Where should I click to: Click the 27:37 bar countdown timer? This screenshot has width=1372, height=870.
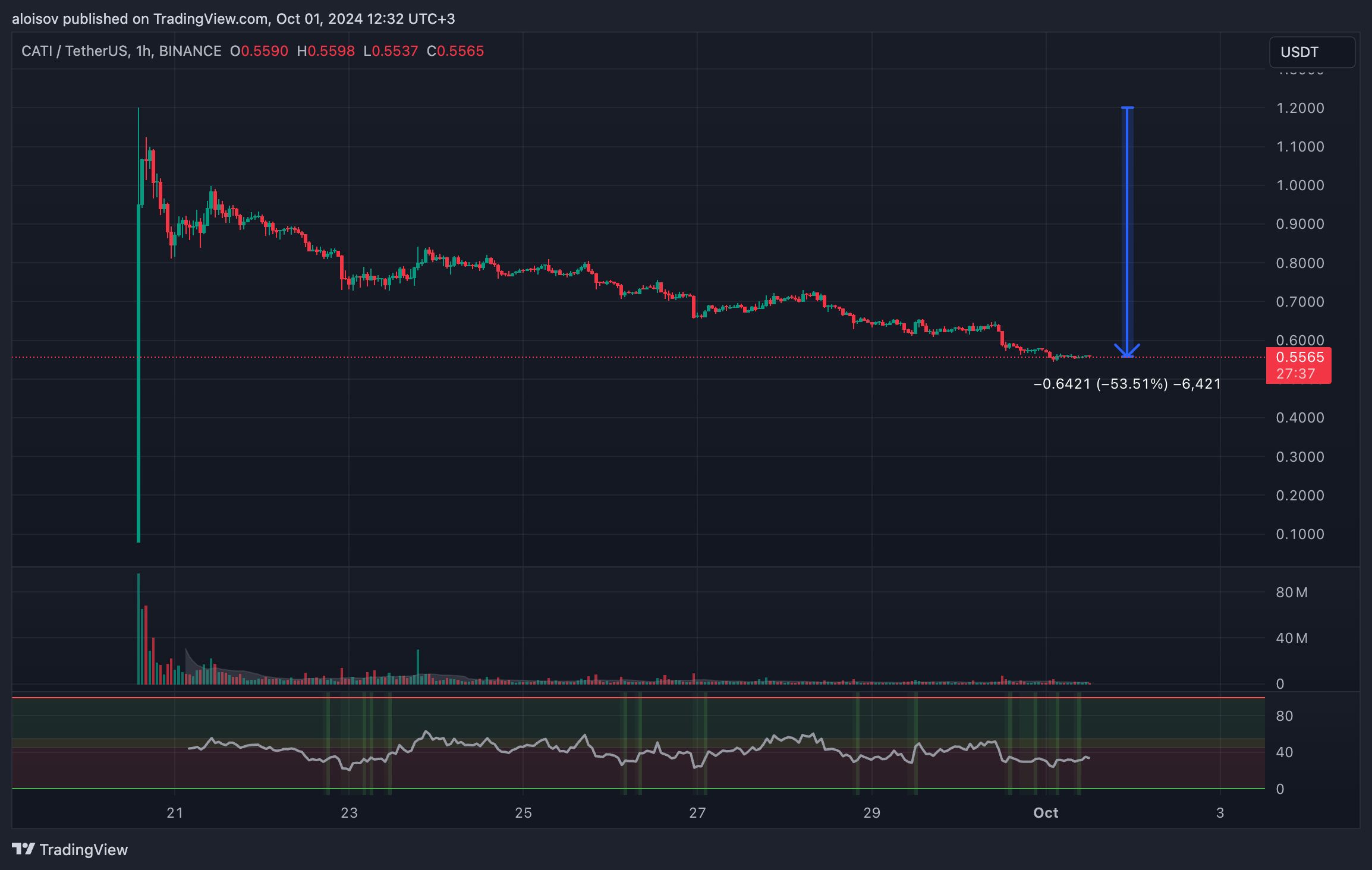1295,374
